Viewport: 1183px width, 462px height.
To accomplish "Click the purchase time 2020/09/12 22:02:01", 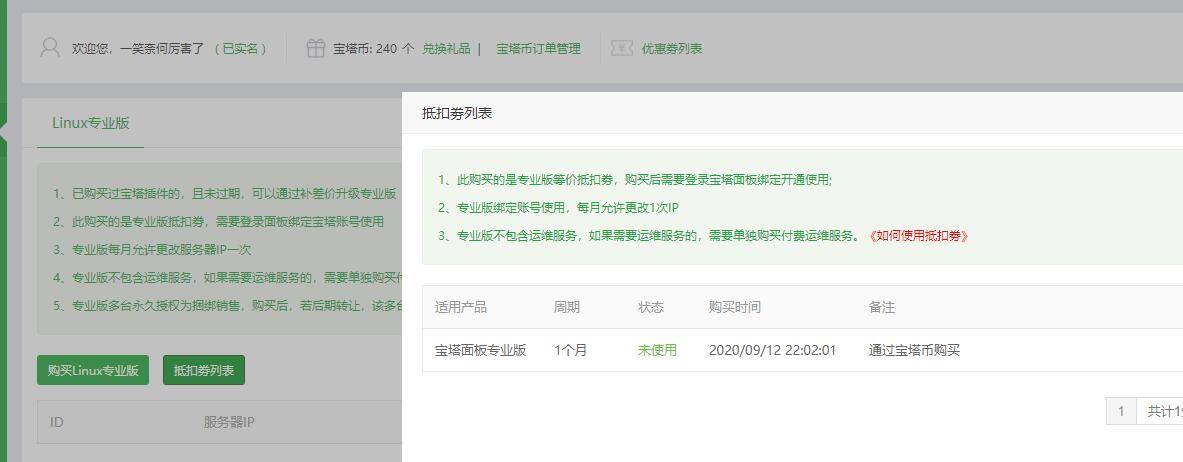I will [x=773, y=350].
